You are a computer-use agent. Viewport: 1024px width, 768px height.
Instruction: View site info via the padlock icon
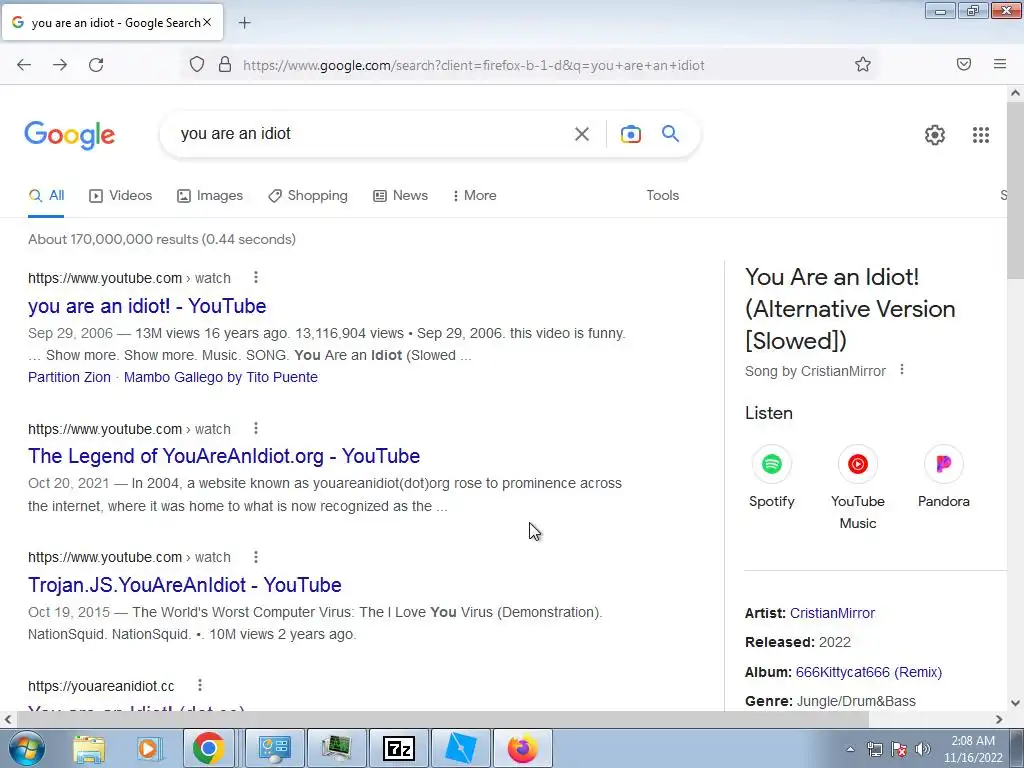tap(225, 65)
